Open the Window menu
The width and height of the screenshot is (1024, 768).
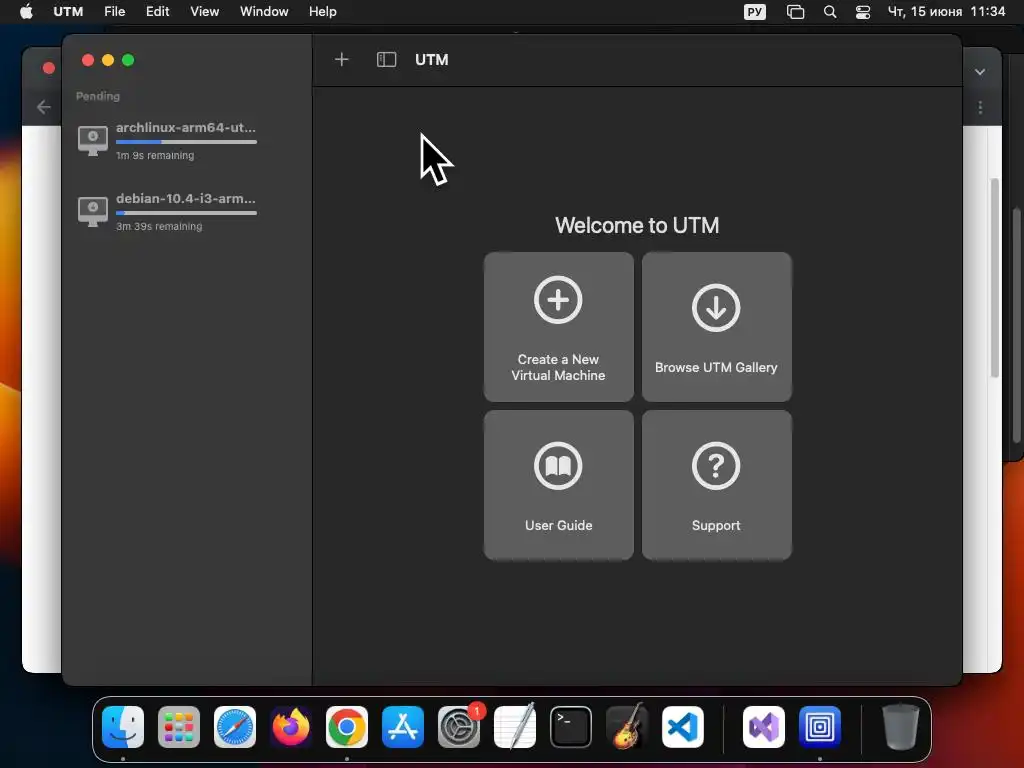(264, 12)
